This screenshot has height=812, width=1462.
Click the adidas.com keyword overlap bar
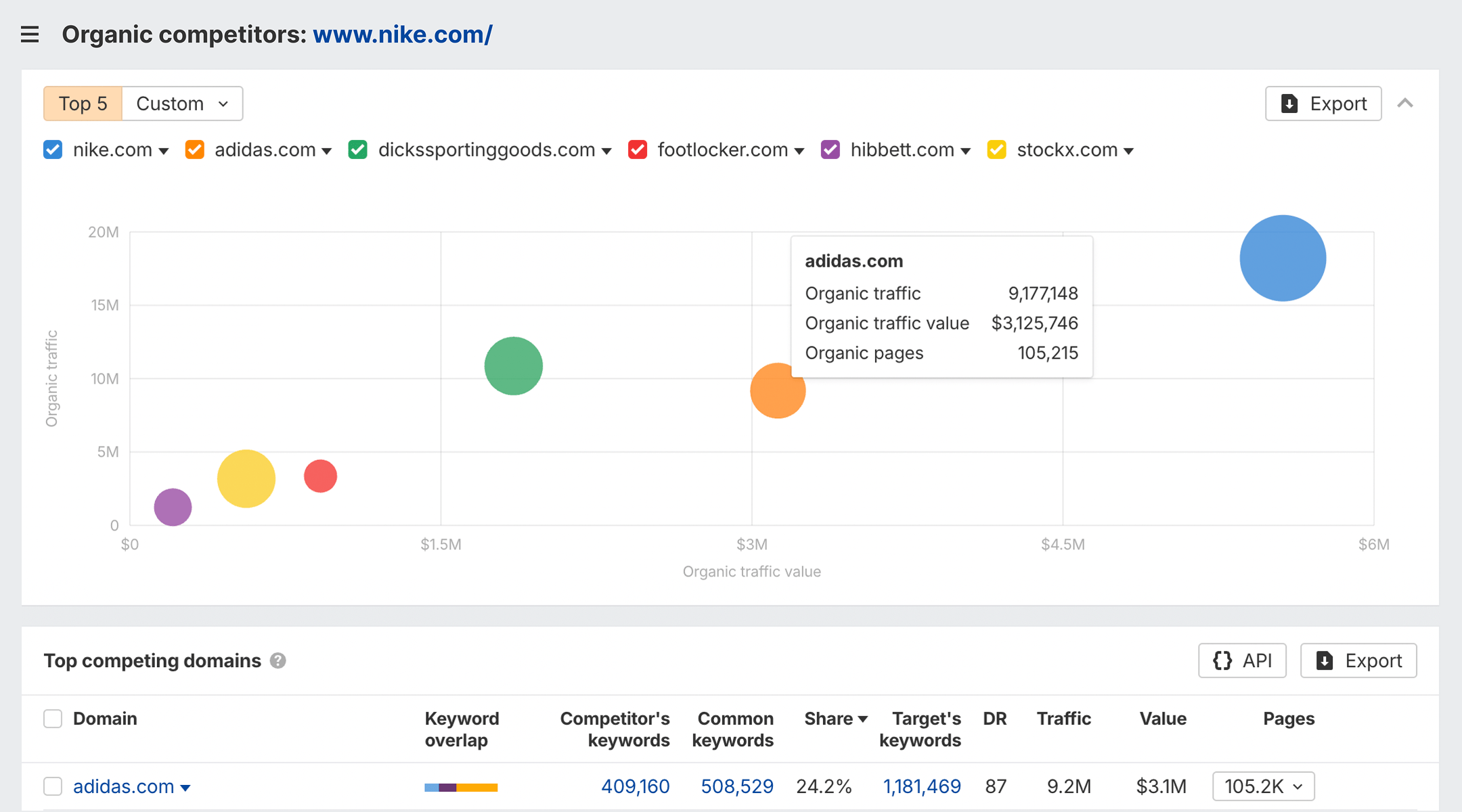(x=461, y=788)
